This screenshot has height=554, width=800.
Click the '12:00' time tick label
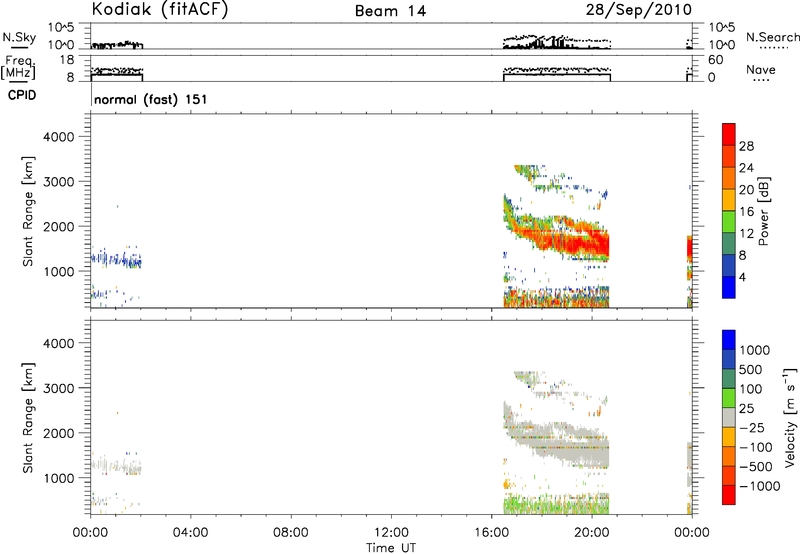[391, 533]
